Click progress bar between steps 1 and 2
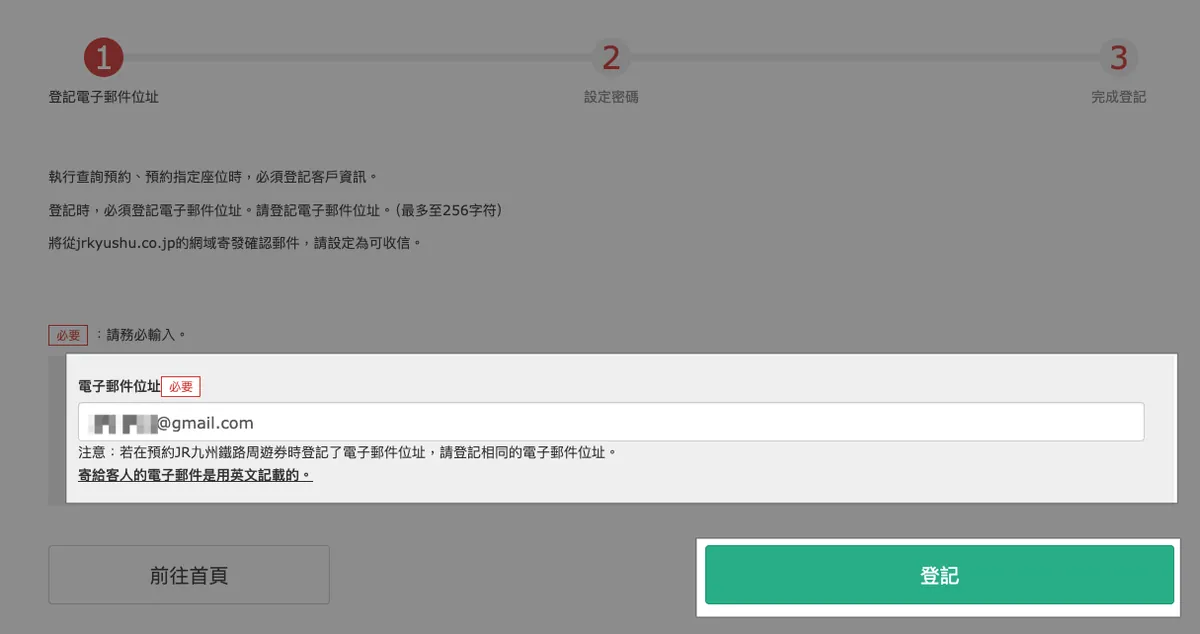The width and height of the screenshot is (1200, 634). (357, 57)
